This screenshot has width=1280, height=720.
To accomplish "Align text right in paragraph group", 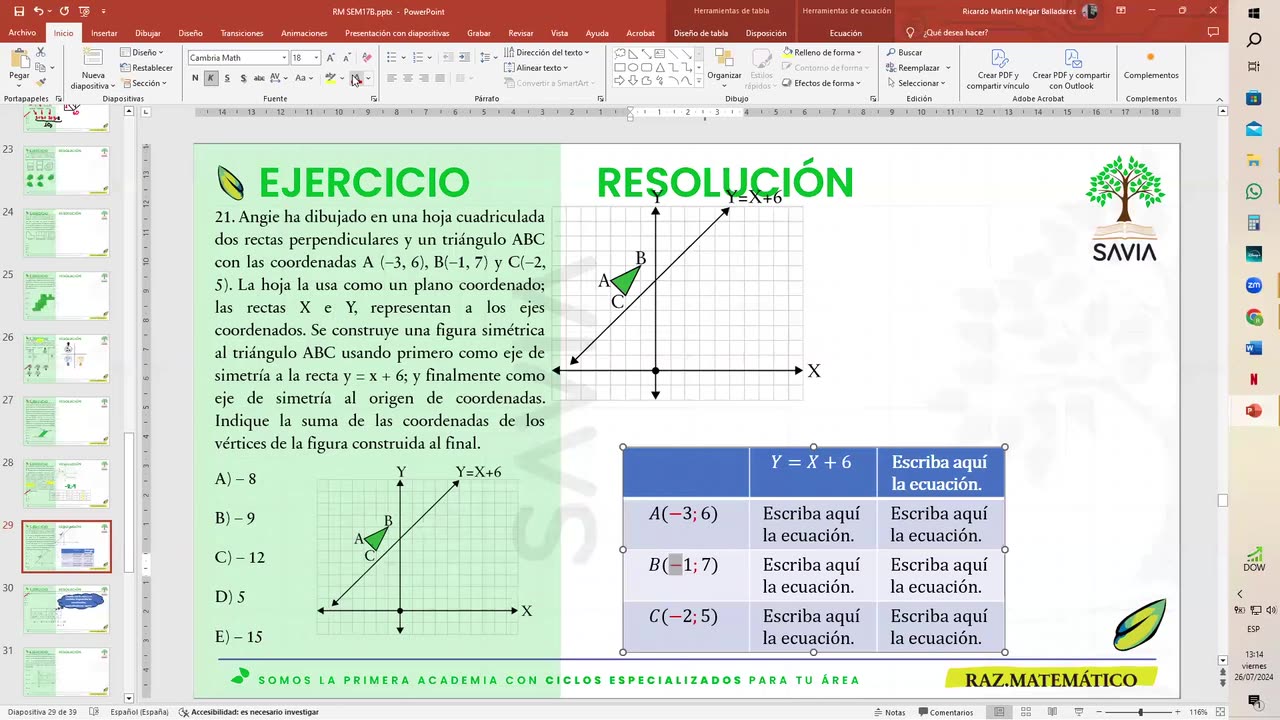I will coord(424,78).
